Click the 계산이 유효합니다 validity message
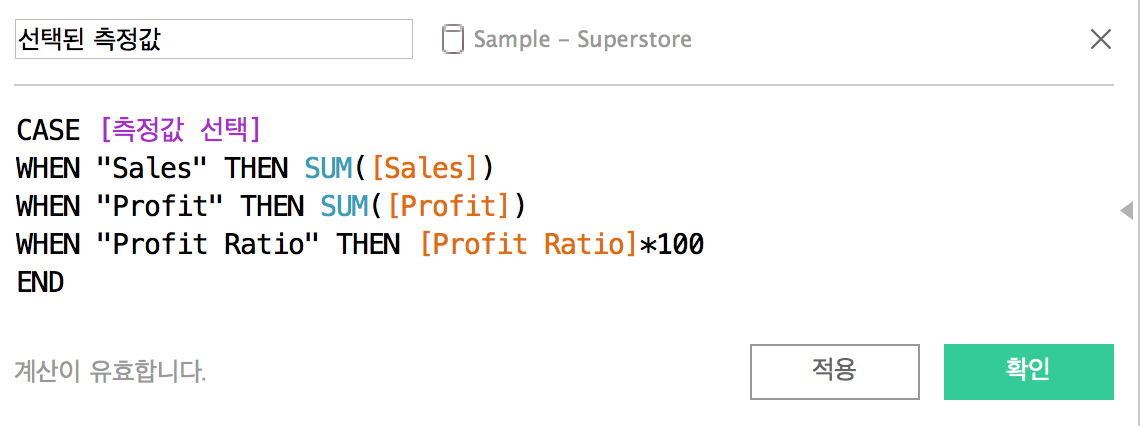1140x426 pixels. pos(111,372)
